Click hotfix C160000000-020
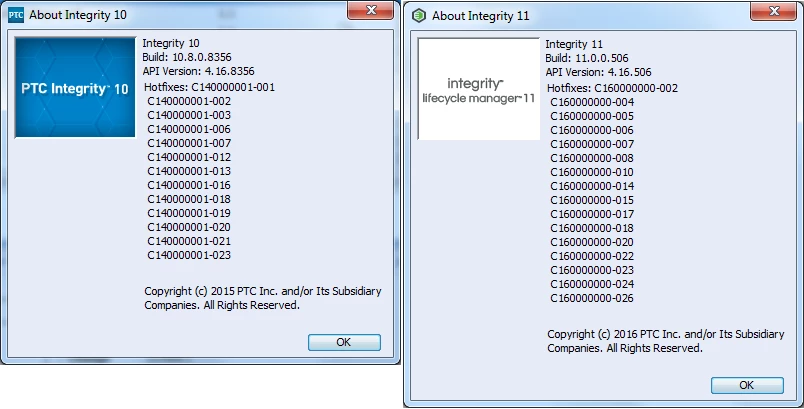Image resolution: width=804 pixels, height=409 pixels. pos(592,242)
